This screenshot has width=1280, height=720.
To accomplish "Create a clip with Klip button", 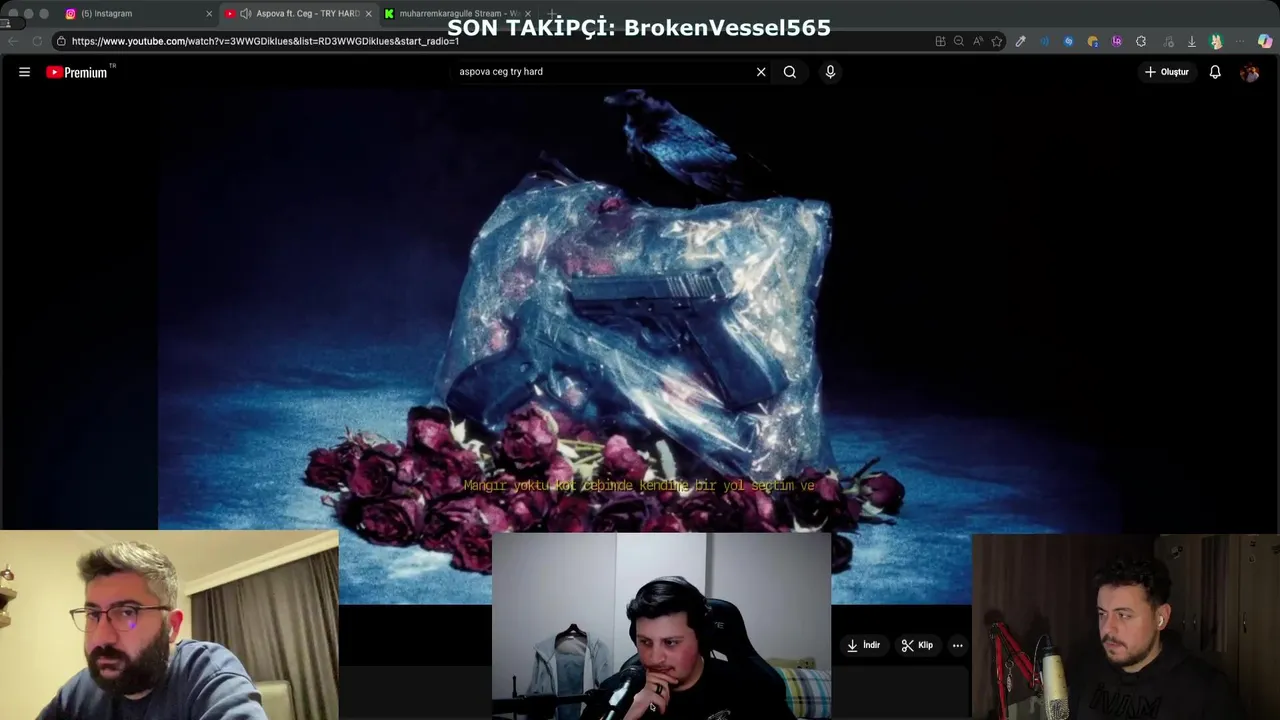I will point(917,645).
